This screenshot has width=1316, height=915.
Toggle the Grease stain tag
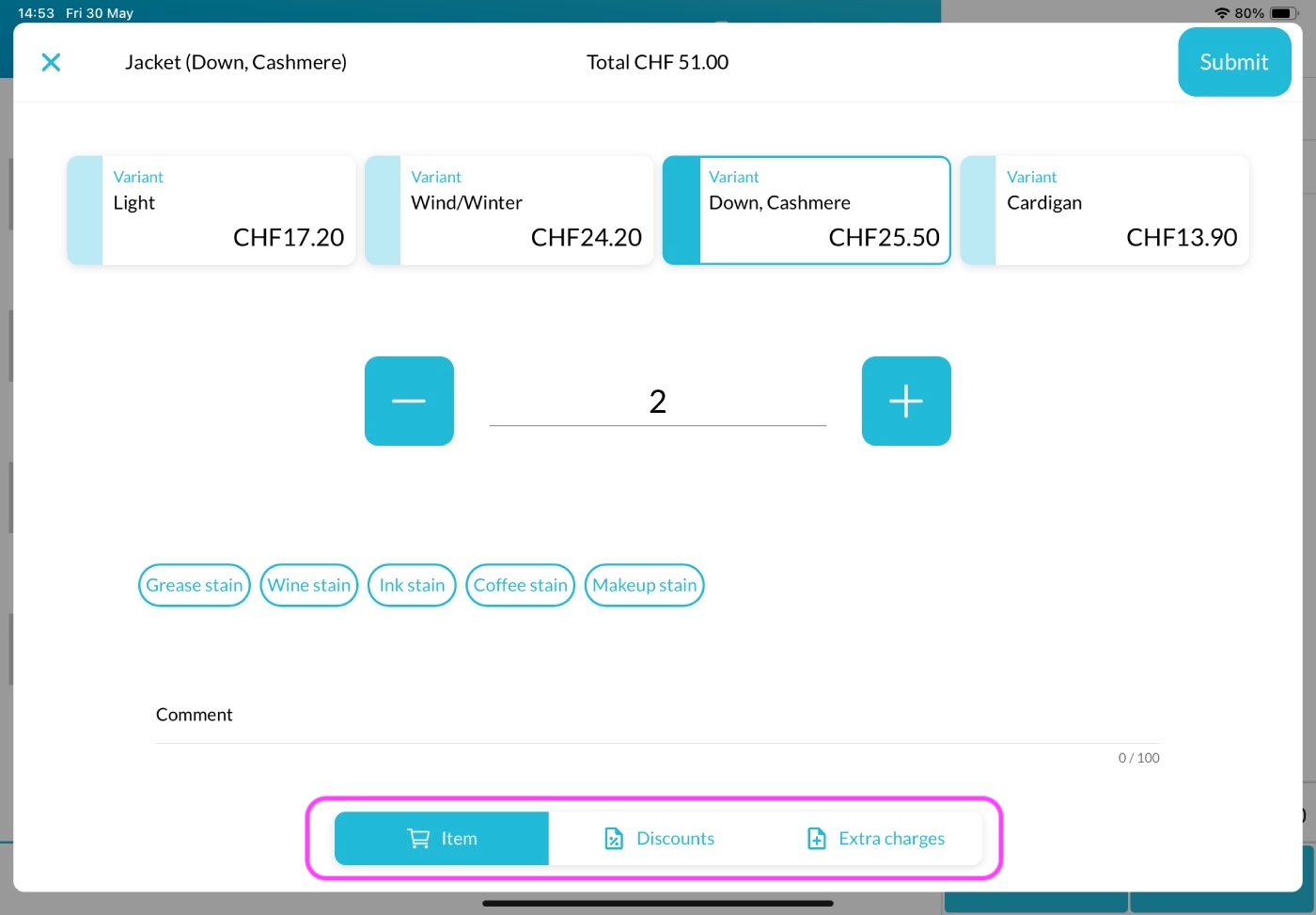coord(195,585)
